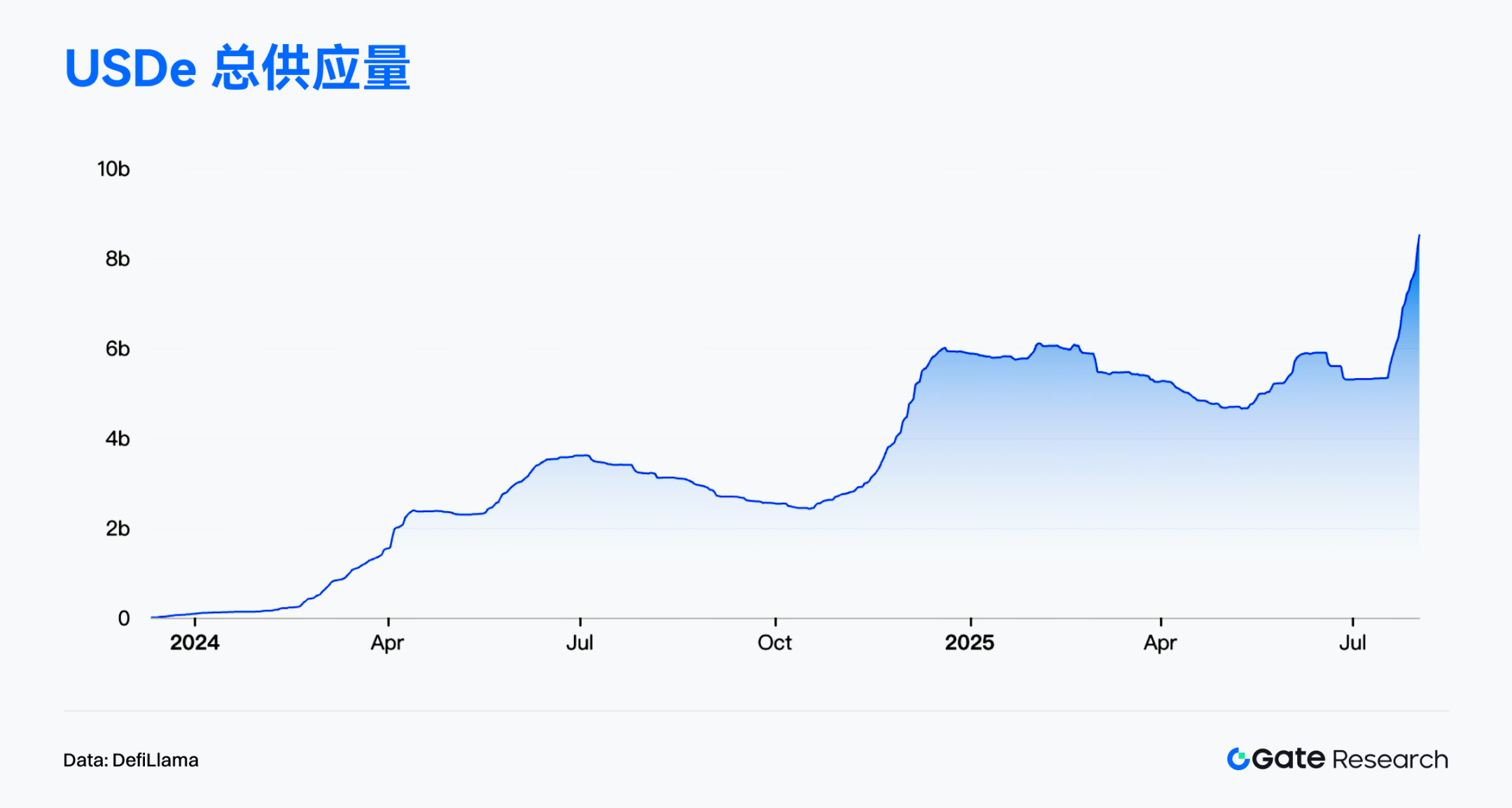Select the 6b y-axis label

[118, 349]
